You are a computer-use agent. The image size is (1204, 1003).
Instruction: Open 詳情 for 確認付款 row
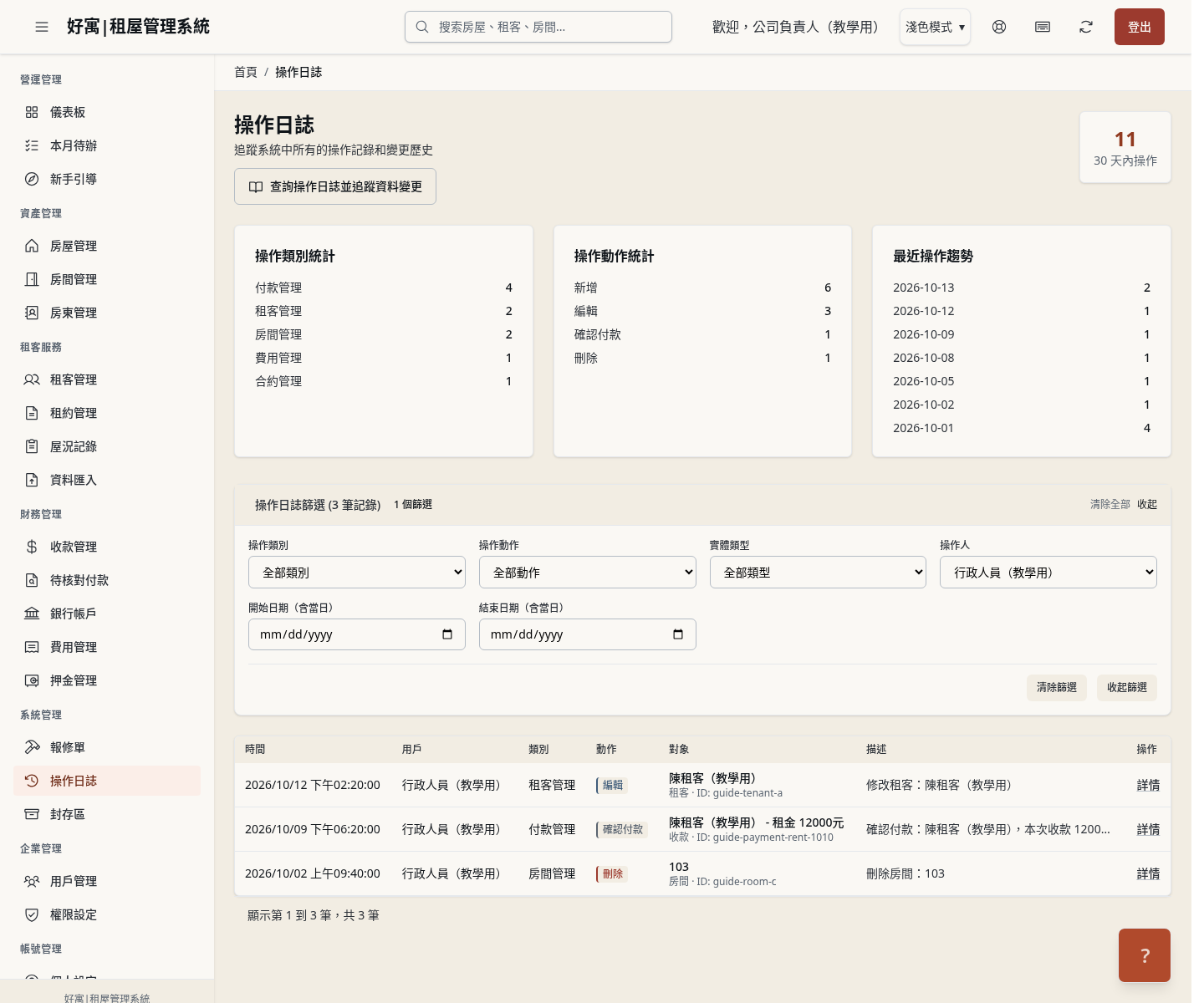pos(1148,829)
